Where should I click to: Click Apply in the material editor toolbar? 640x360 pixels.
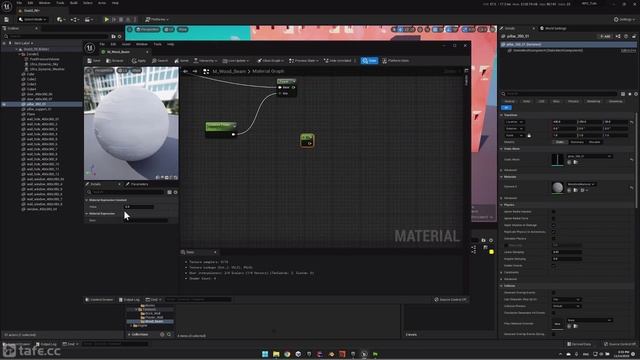coord(139,60)
